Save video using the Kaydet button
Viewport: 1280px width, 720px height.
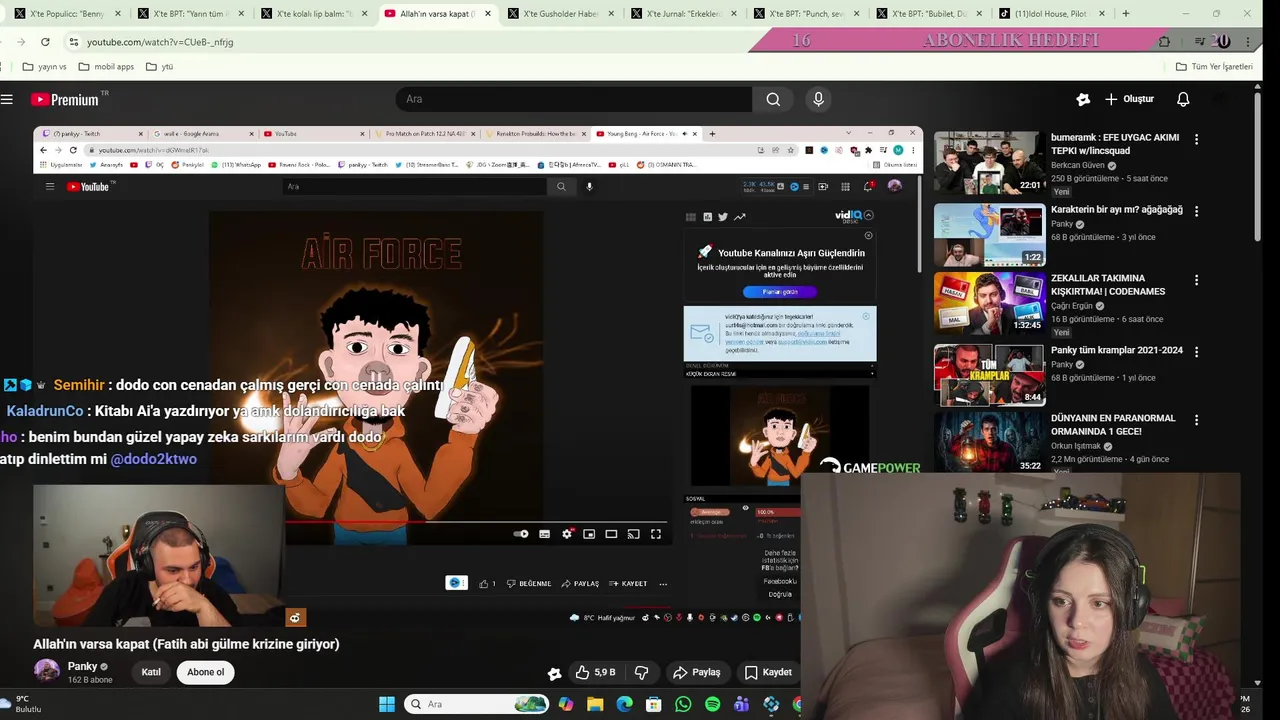pos(768,672)
